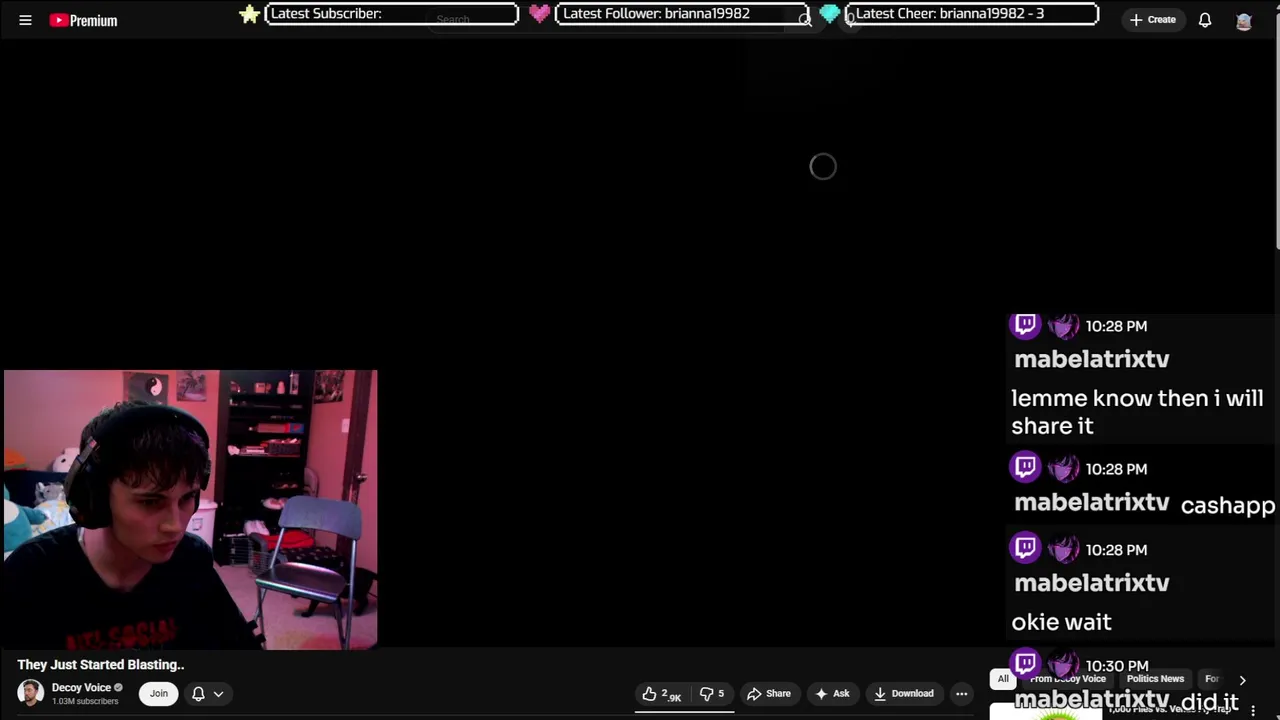The image size is (1280, 720).
Task: Go to the YouTube Premium home logo
Action: 84,20
